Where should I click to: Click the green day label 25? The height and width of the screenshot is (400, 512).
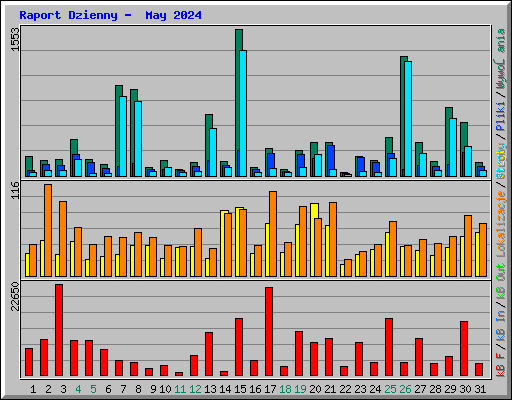click(390, 389)
